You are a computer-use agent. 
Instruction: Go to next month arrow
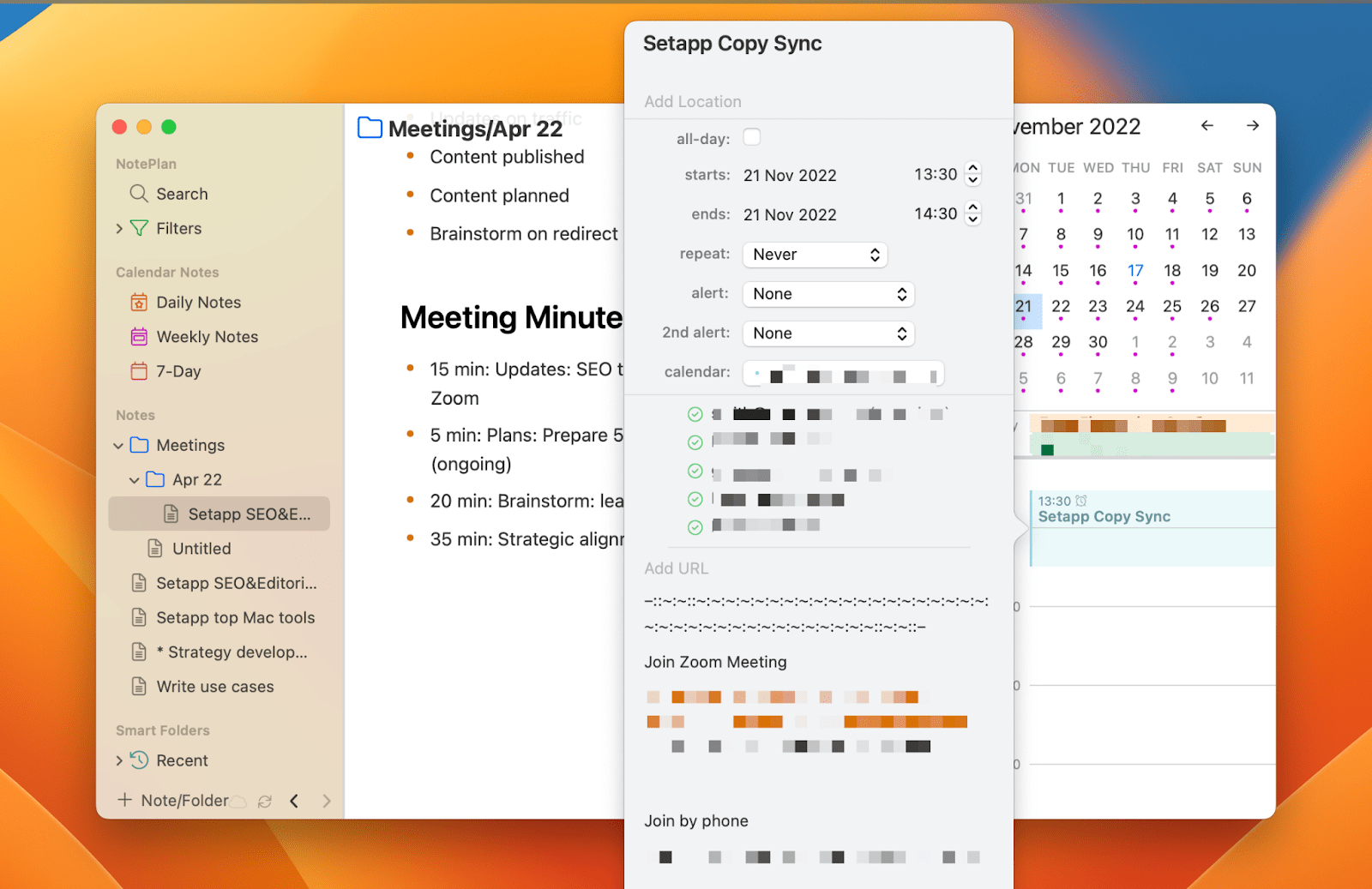point(1253,125)
